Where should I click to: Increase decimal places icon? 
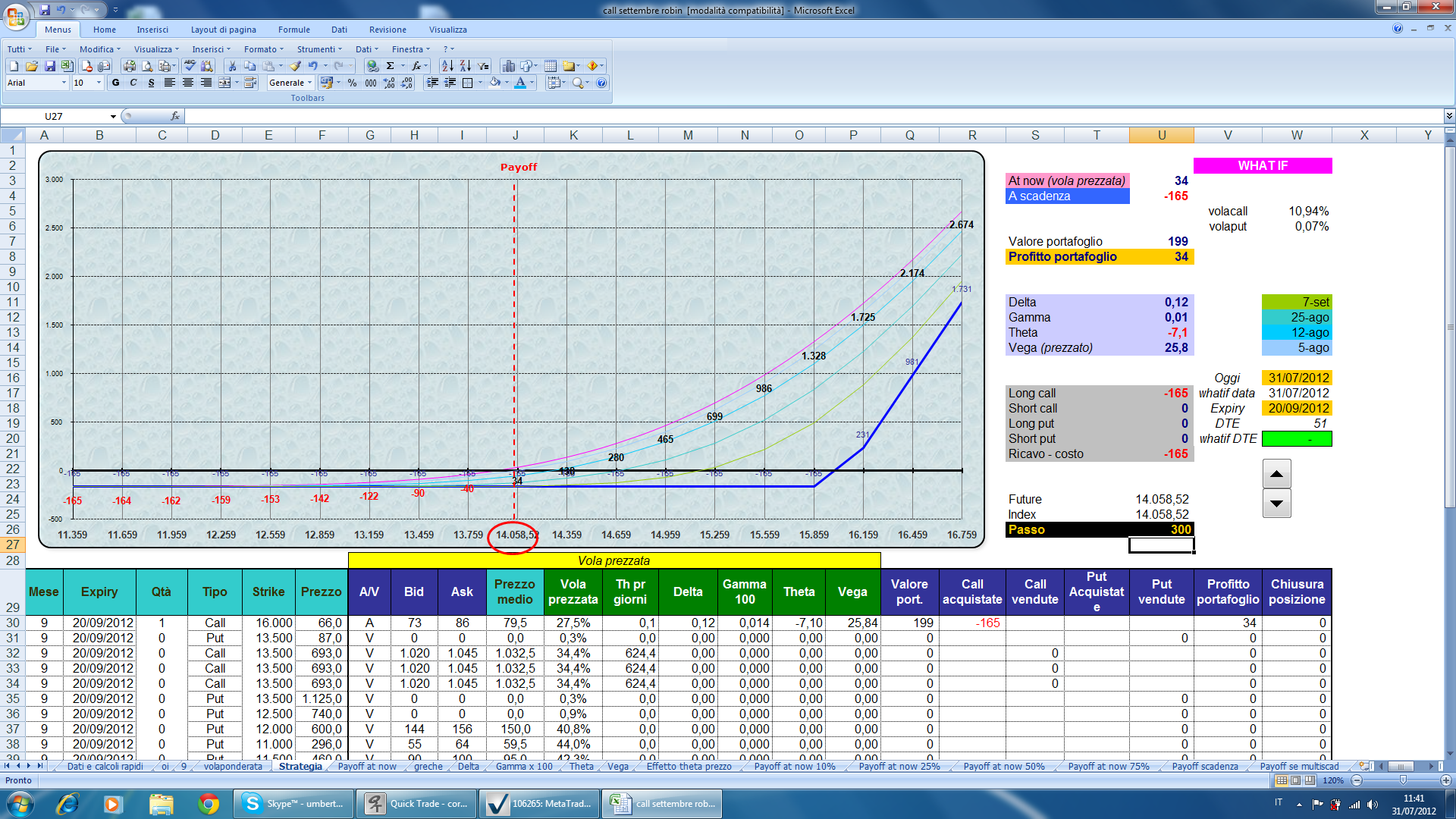pos(389,83)
